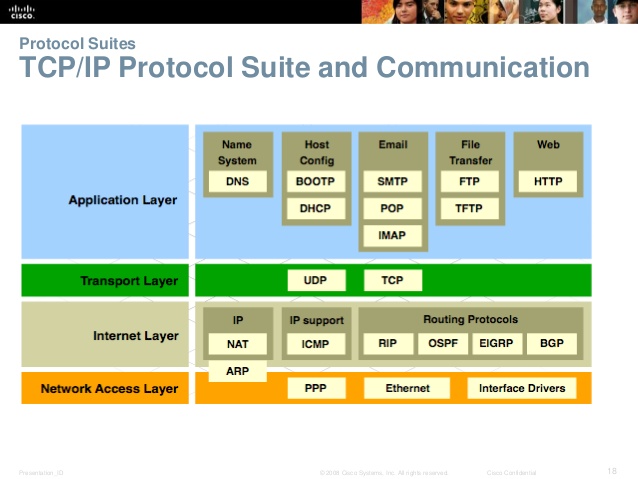Choose the FTP protocol box

(x=470, y=181)
